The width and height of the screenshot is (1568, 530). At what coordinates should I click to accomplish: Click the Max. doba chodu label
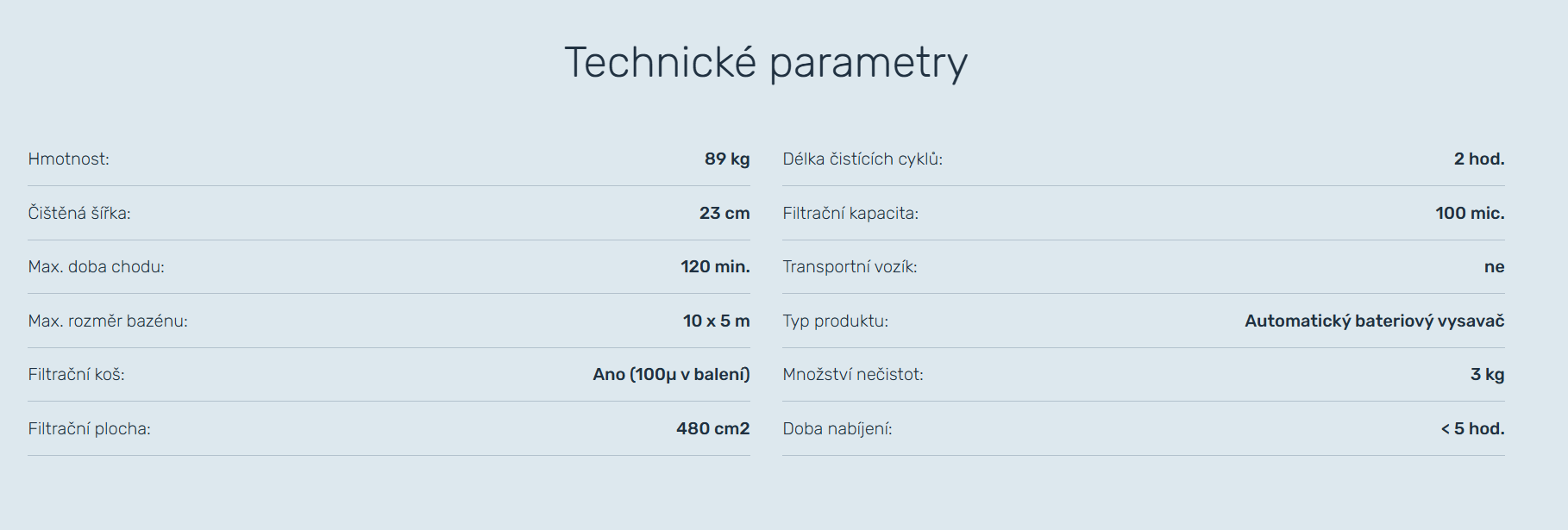[96, 267]
